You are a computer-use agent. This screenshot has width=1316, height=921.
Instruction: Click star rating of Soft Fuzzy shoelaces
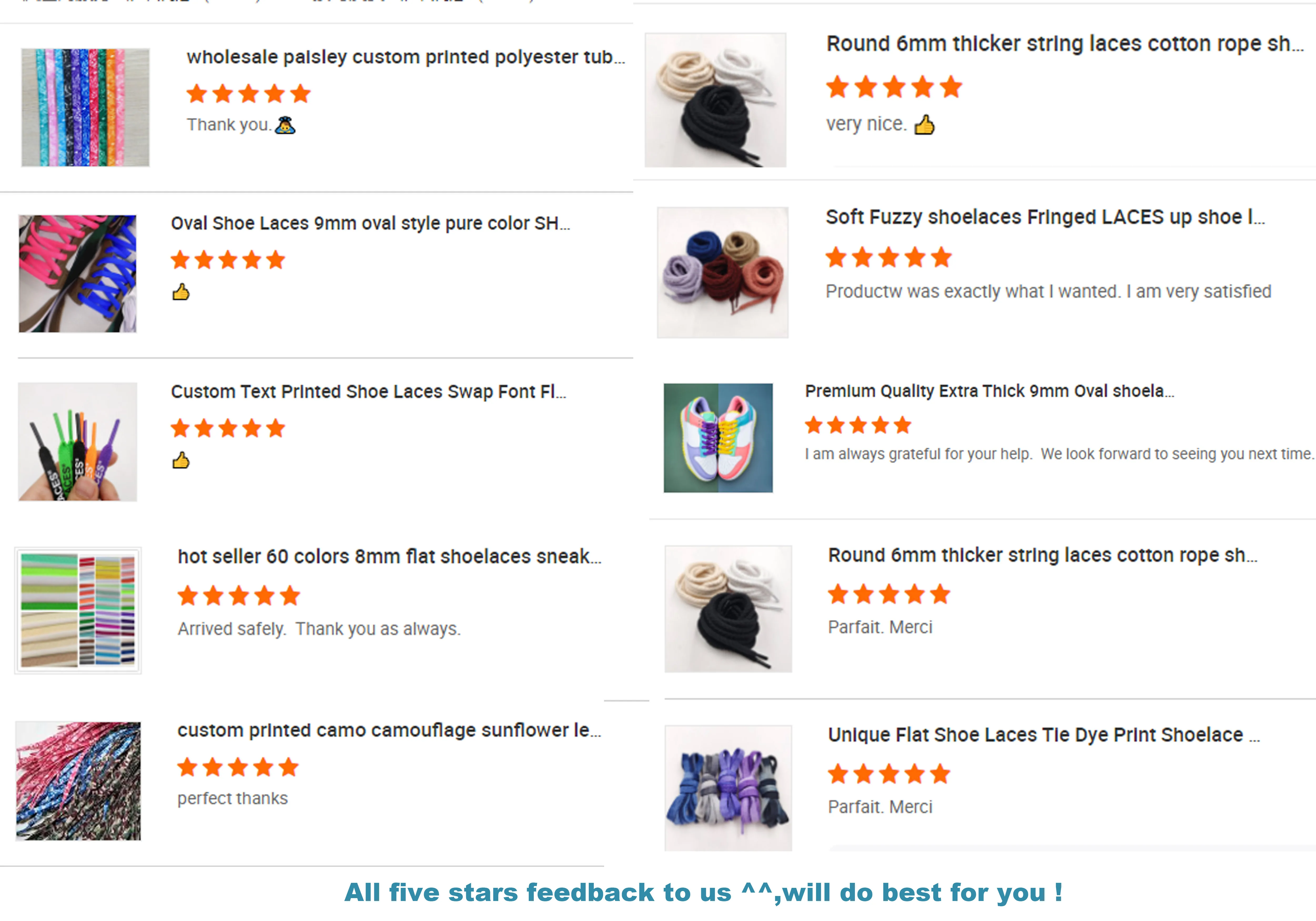tap(888, 257)
